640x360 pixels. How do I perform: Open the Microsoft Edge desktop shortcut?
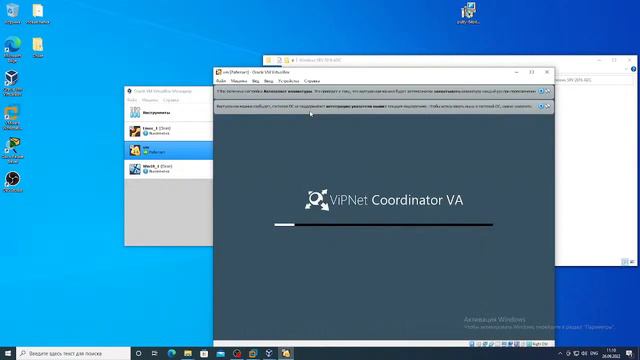pos(13,49)
